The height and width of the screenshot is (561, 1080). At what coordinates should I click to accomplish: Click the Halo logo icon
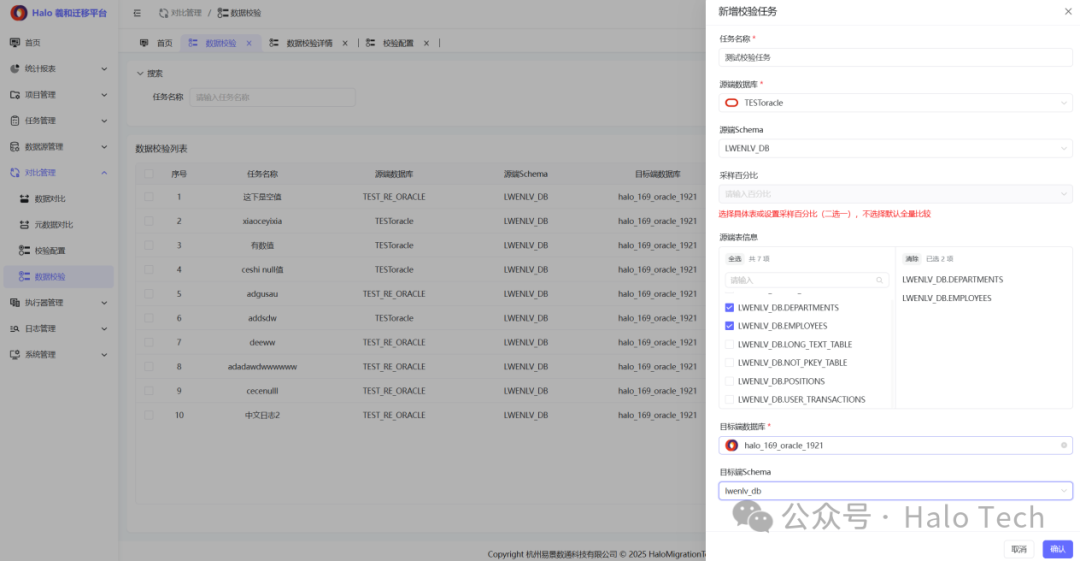[19, 12]
